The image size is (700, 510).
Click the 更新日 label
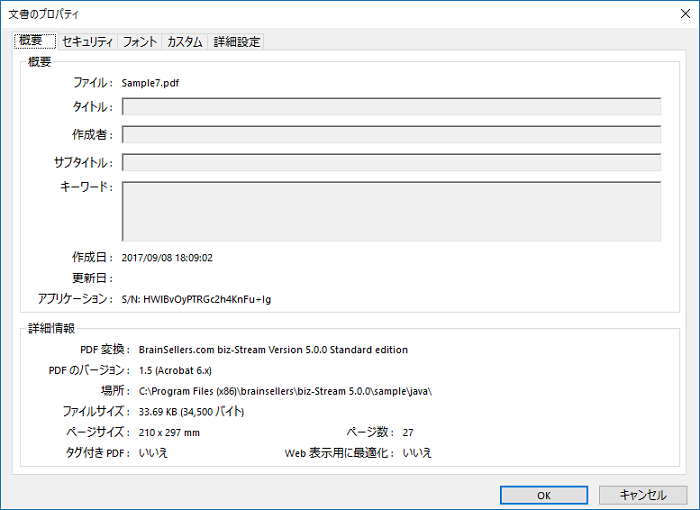pyautogui.click(x=92, y=278)
